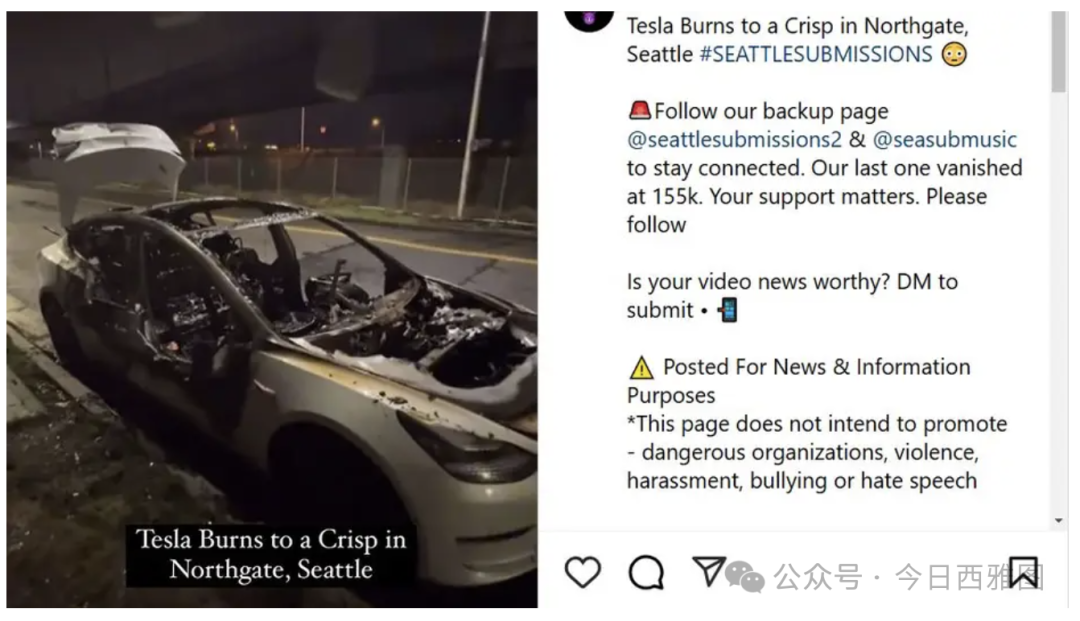The height and width of the screenshot is (621, 1080).
Task: Open comments with the speech bubble icon
Action: 646,572
